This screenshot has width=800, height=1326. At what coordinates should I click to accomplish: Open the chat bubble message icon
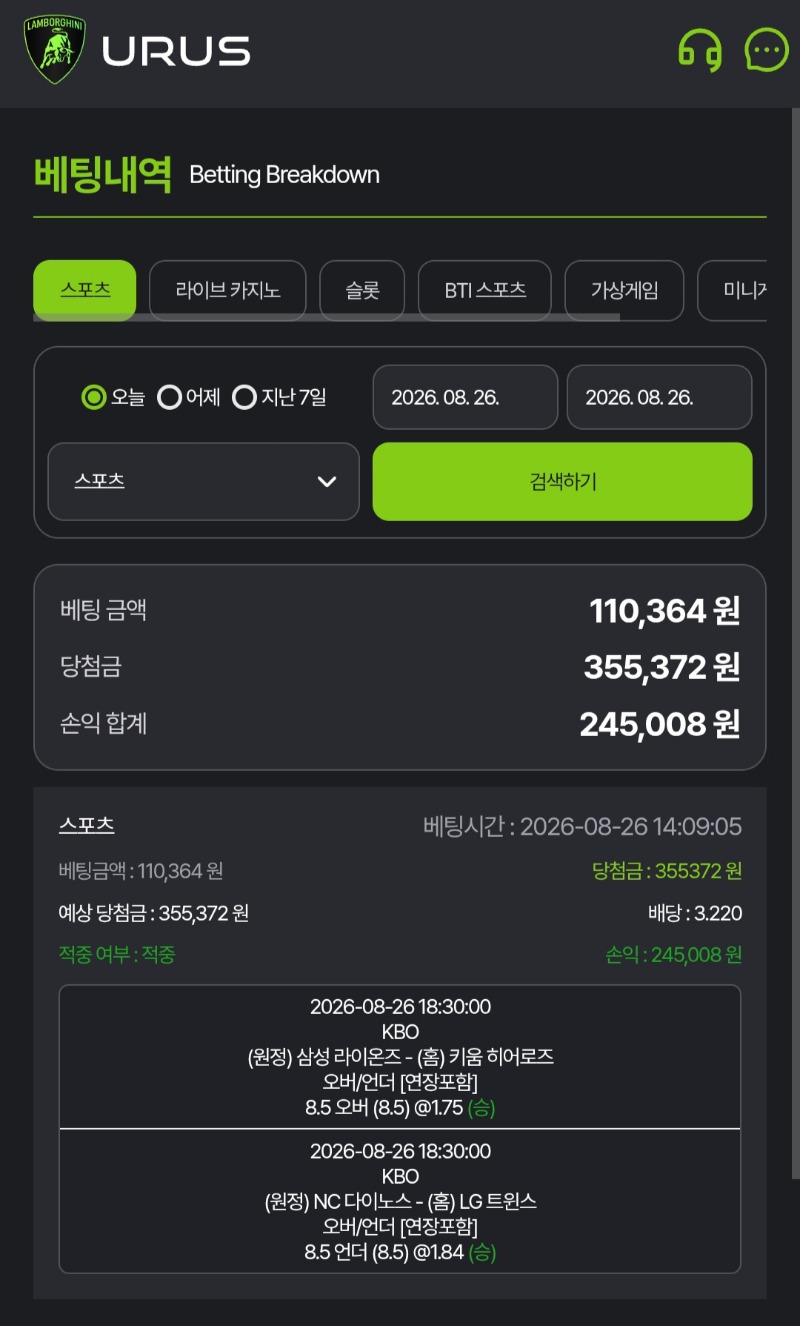pyautogui.click(x=767, y=49)
